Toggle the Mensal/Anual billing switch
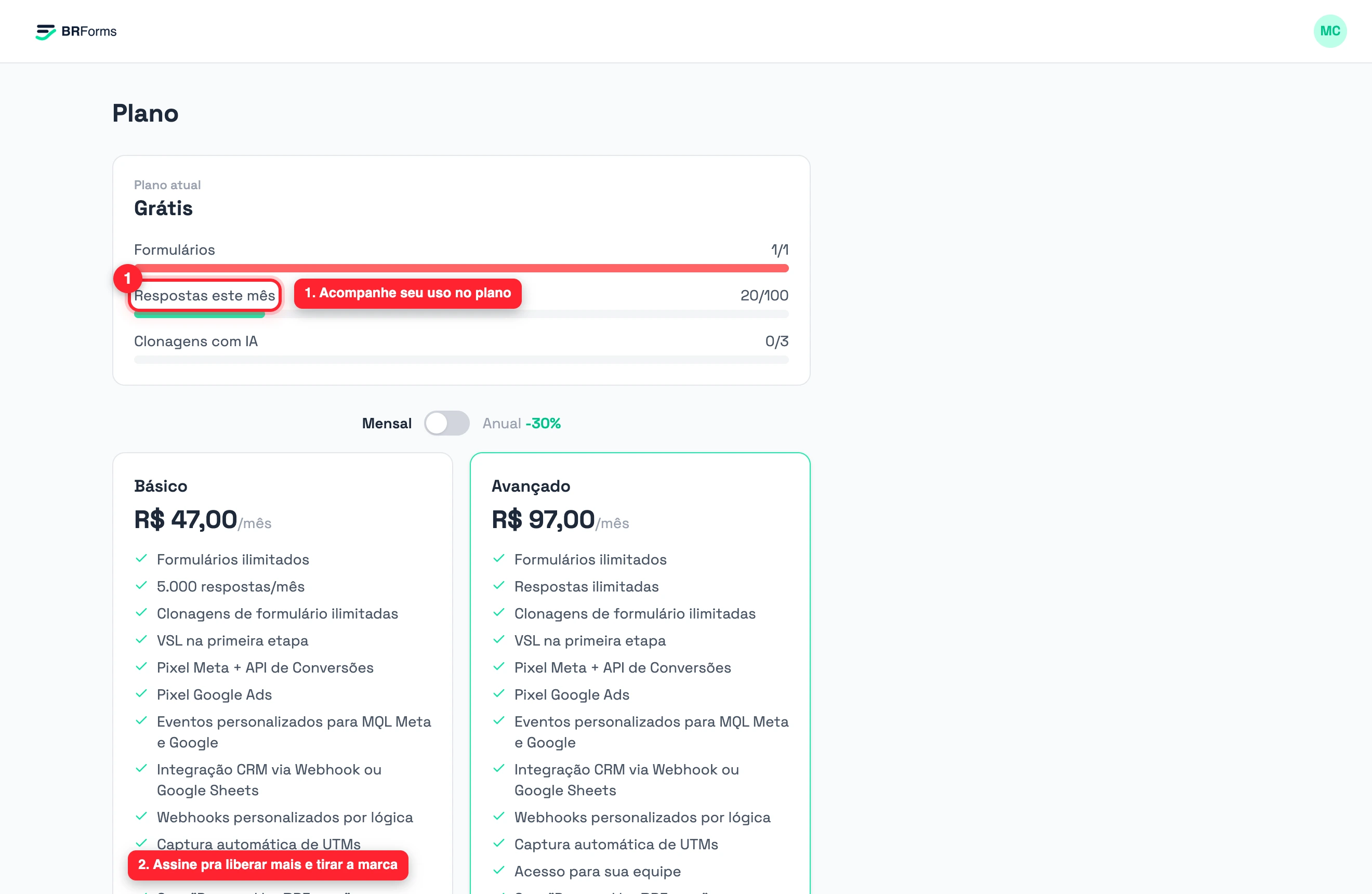The height and width of the screenshot is (894, 1372). click(447, 423)
